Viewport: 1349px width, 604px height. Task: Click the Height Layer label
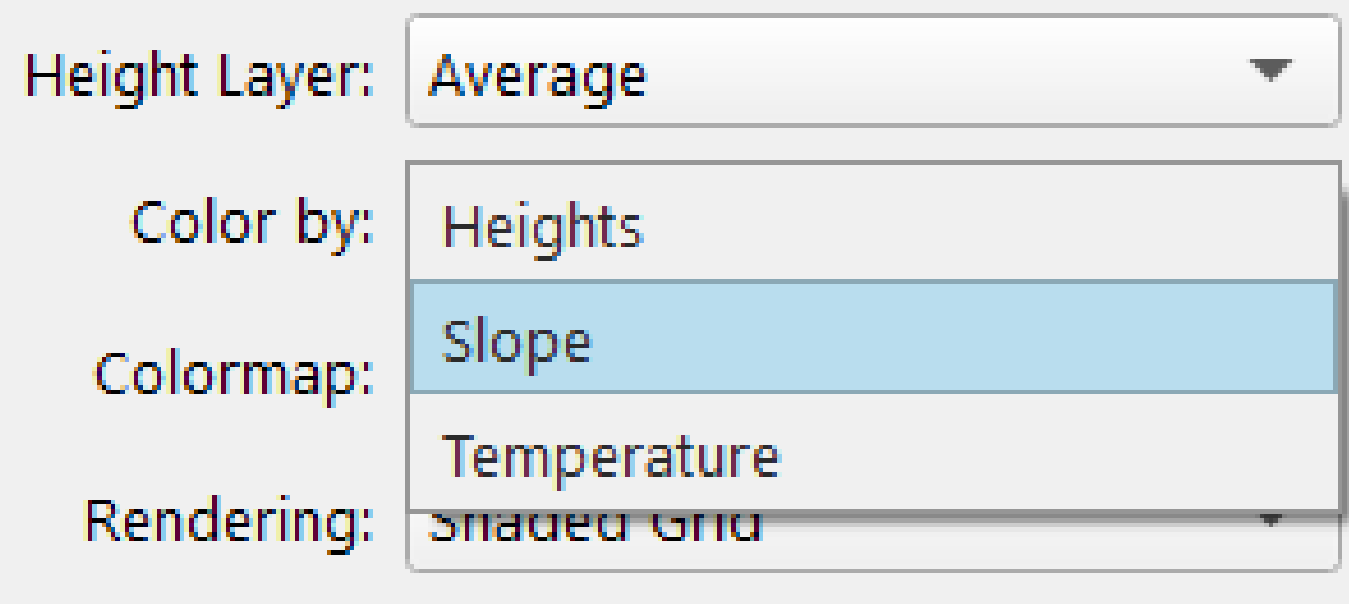point(199,75)
